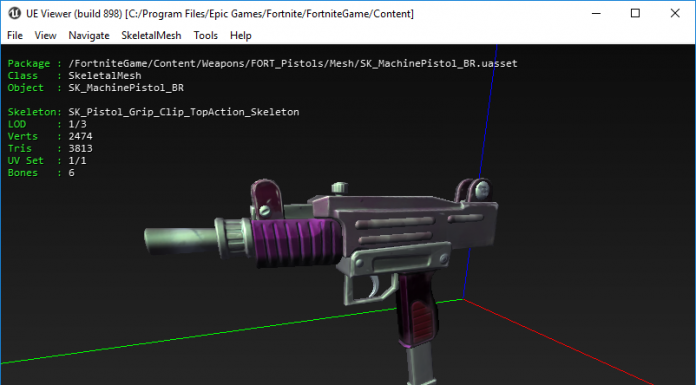This screenshot has width=696, height=385.
Task: Click the rear sight on the machine pistol
Action: 475,190
